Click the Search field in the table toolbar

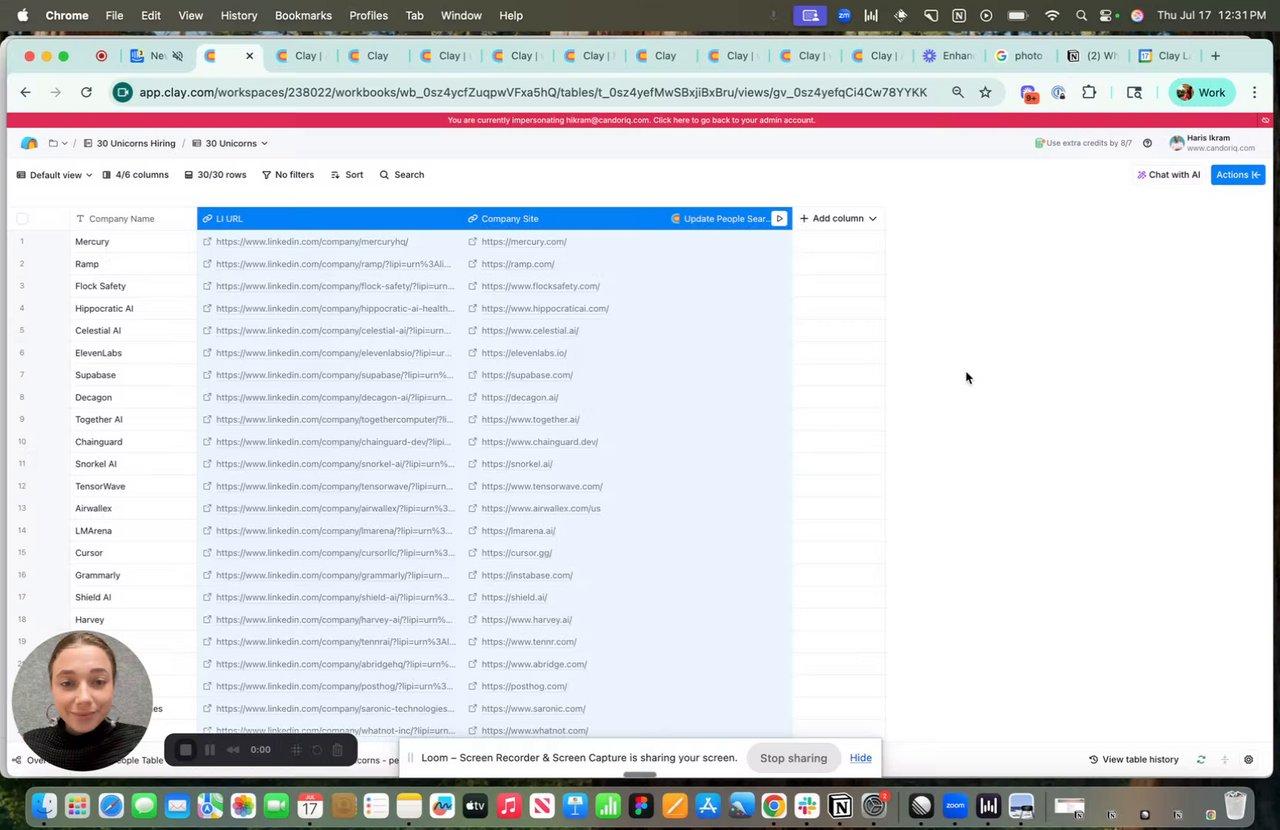pos(401,174)
